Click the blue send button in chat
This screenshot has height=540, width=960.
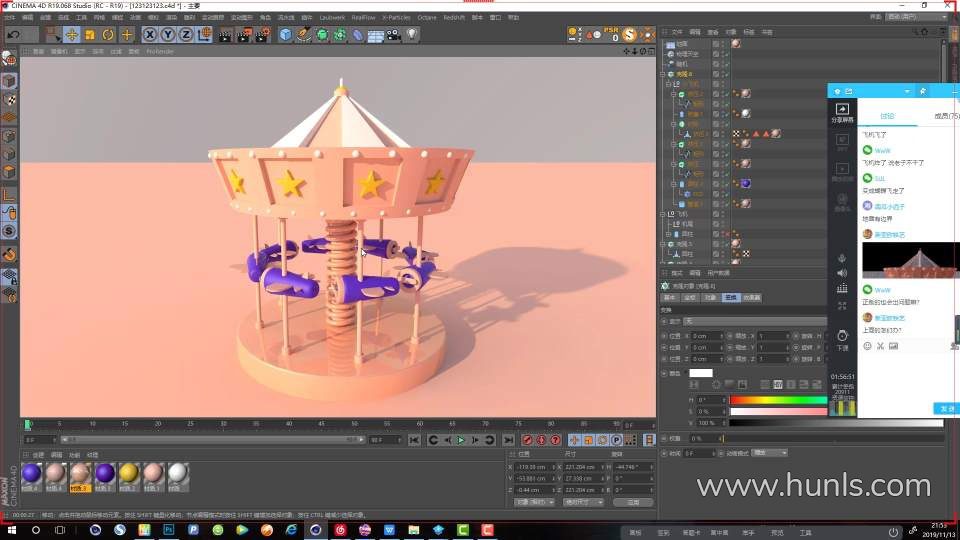[945, 408]
